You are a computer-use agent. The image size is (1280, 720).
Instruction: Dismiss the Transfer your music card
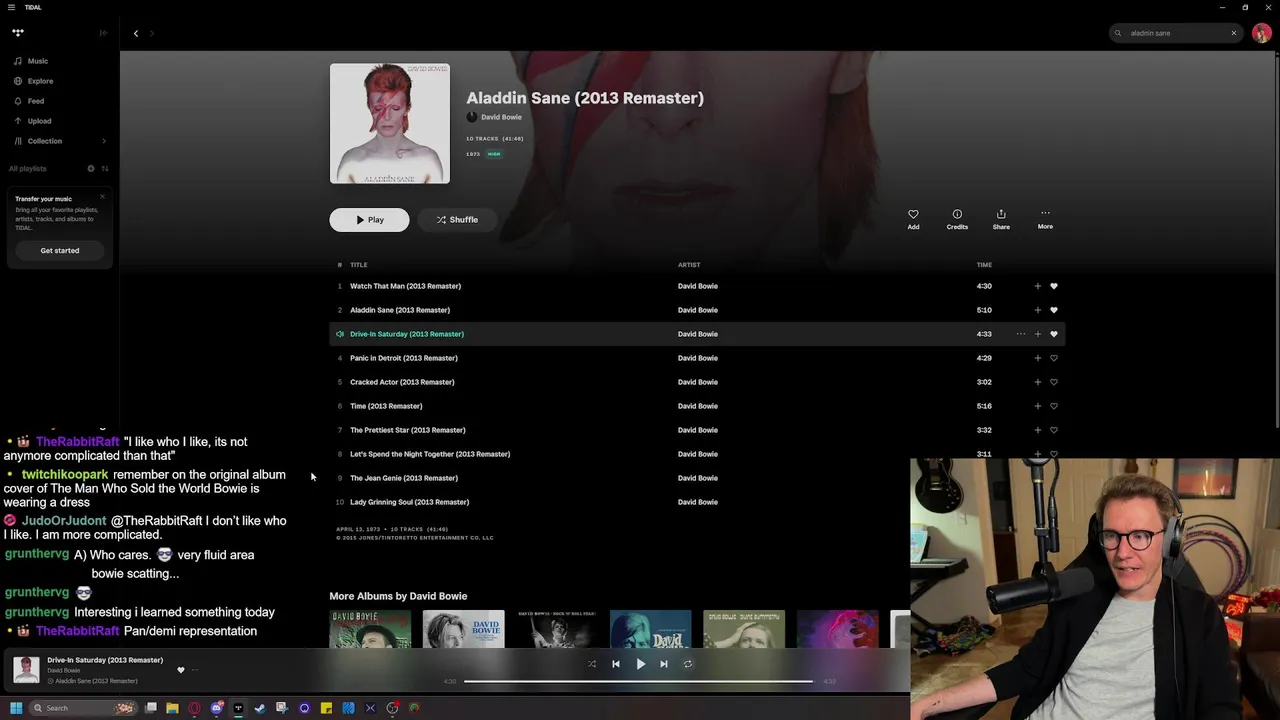coord(102,196)
